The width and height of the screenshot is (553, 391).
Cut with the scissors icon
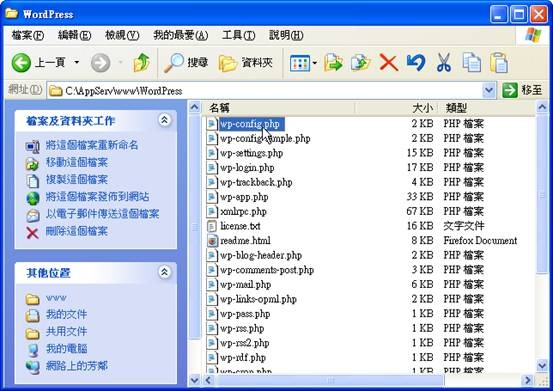[x=444, y=63]
